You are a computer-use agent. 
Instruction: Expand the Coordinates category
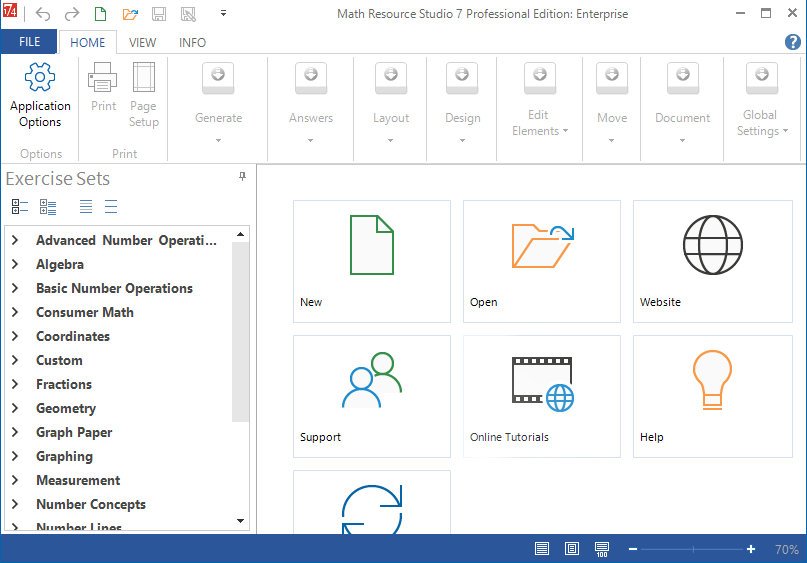click(x=15, y=336)
